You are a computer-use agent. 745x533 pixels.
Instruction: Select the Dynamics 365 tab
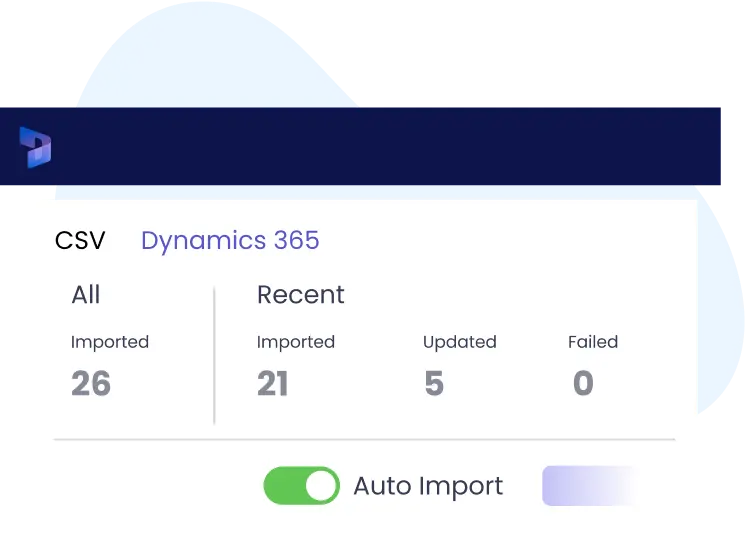click(230, 241)
